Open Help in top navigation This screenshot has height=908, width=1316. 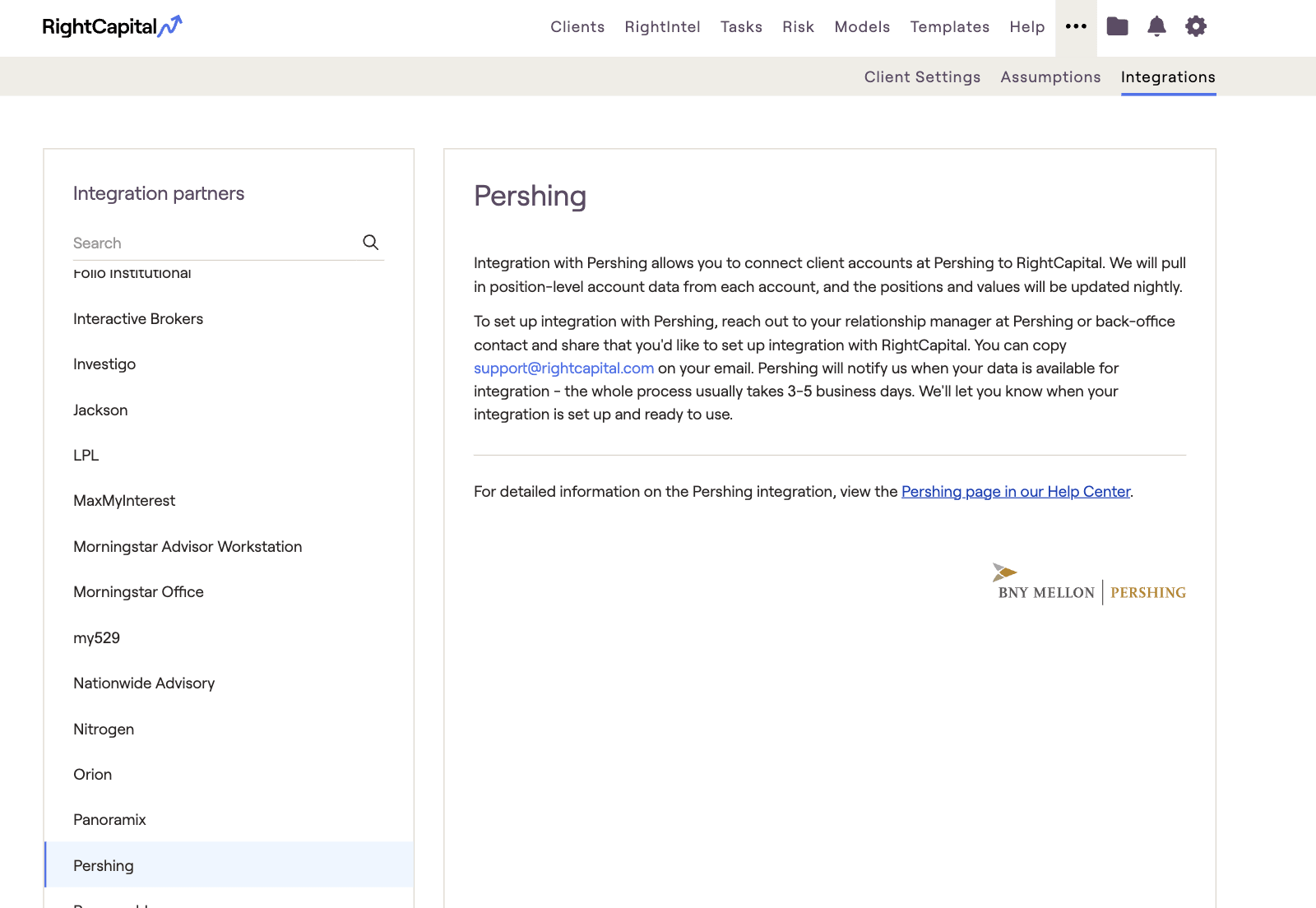coord(1026,27)
